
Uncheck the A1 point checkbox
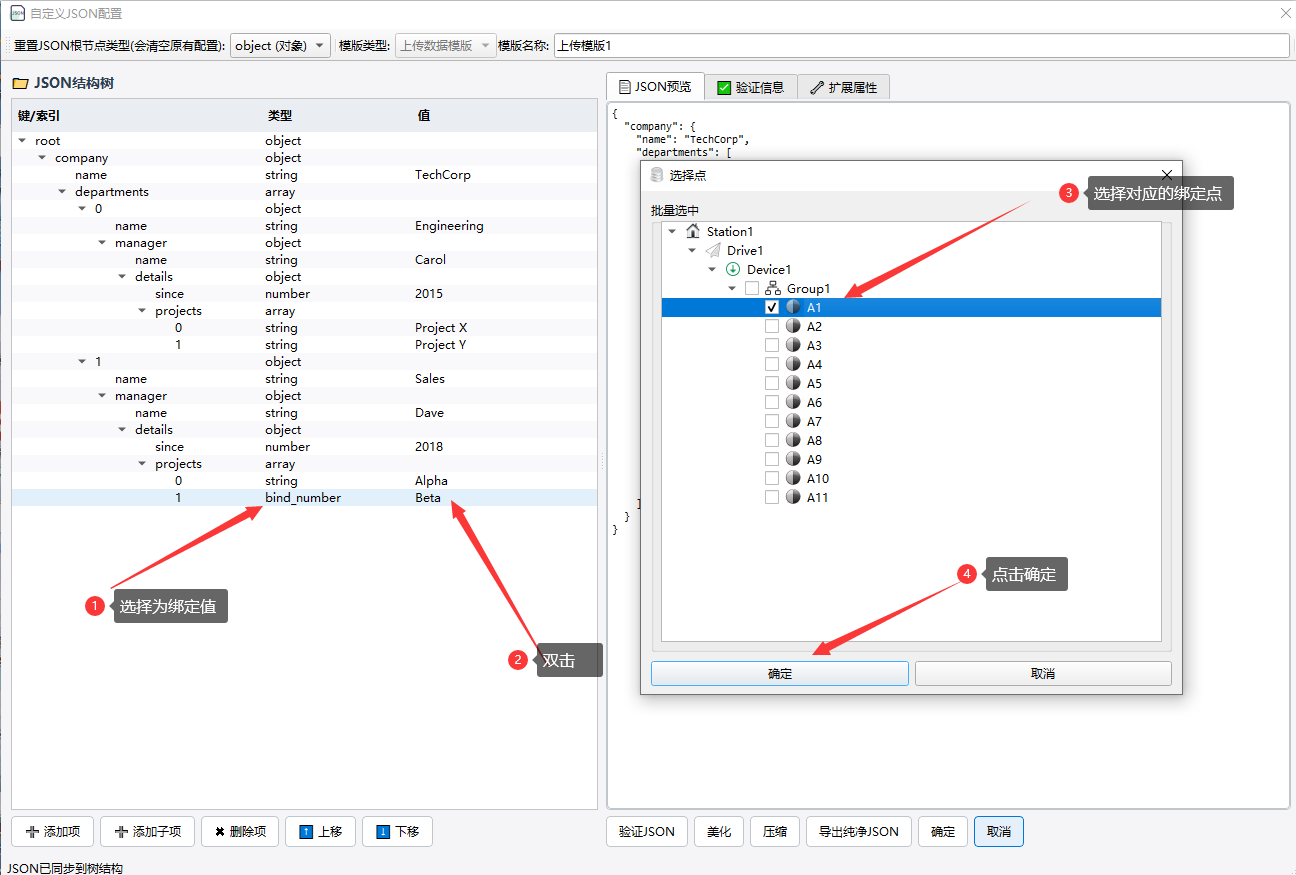point(772,307)
